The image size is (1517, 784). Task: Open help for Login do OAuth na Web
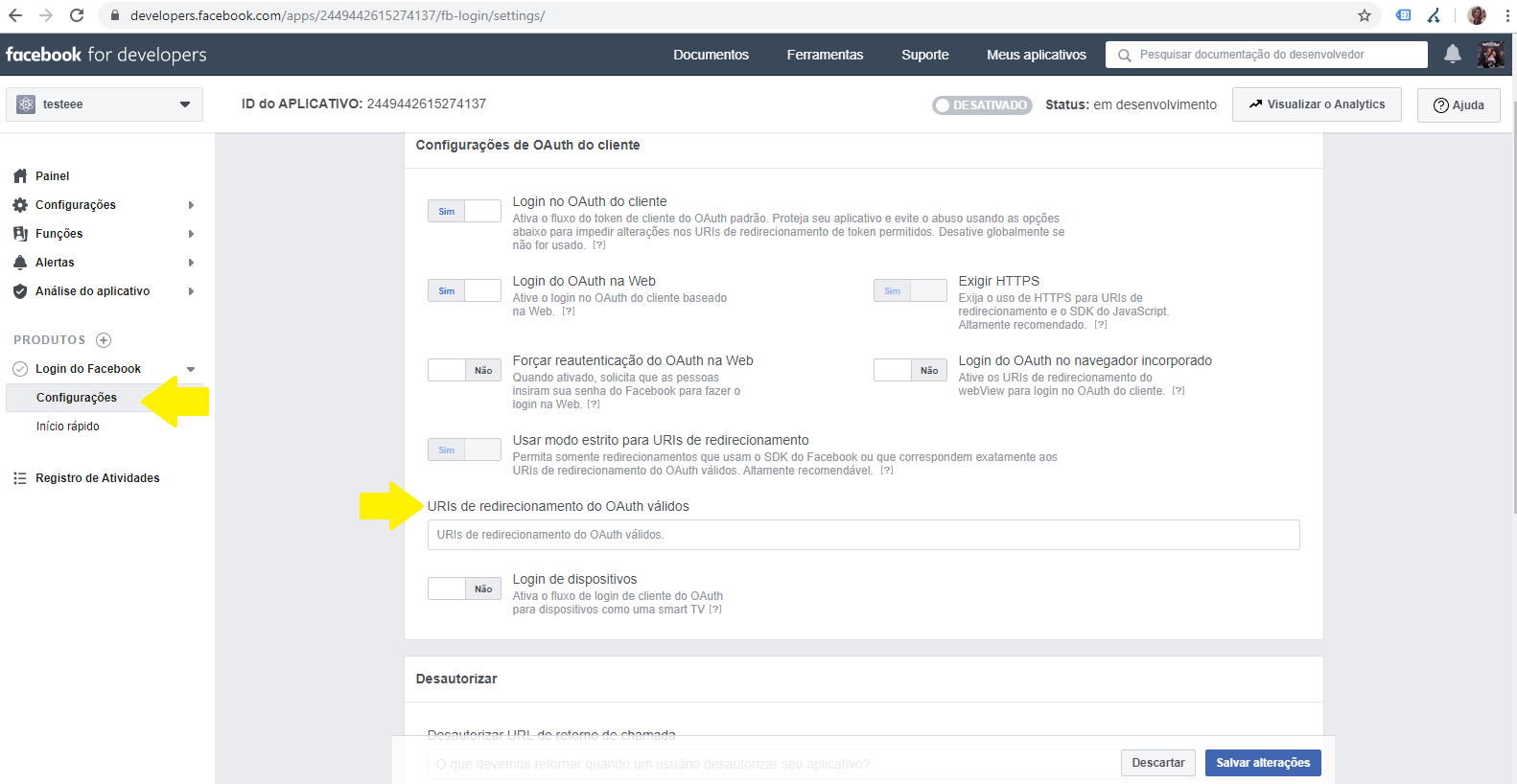tap(569, 311)
